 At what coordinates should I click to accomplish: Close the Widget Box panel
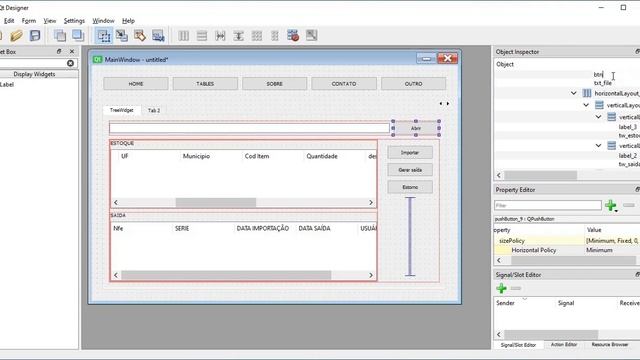pyautogui.click(x=72, y=51)
